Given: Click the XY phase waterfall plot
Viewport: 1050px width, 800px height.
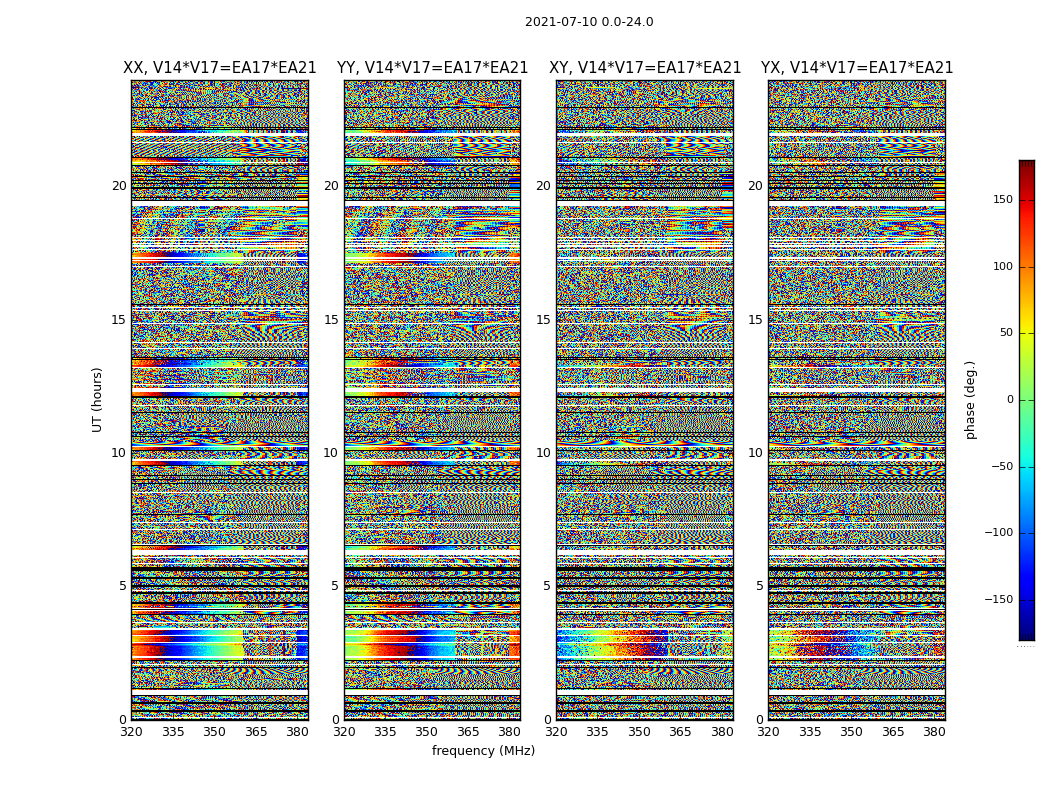Looking at the screenshot, I should pyautogui.click(x=645, y=400).
